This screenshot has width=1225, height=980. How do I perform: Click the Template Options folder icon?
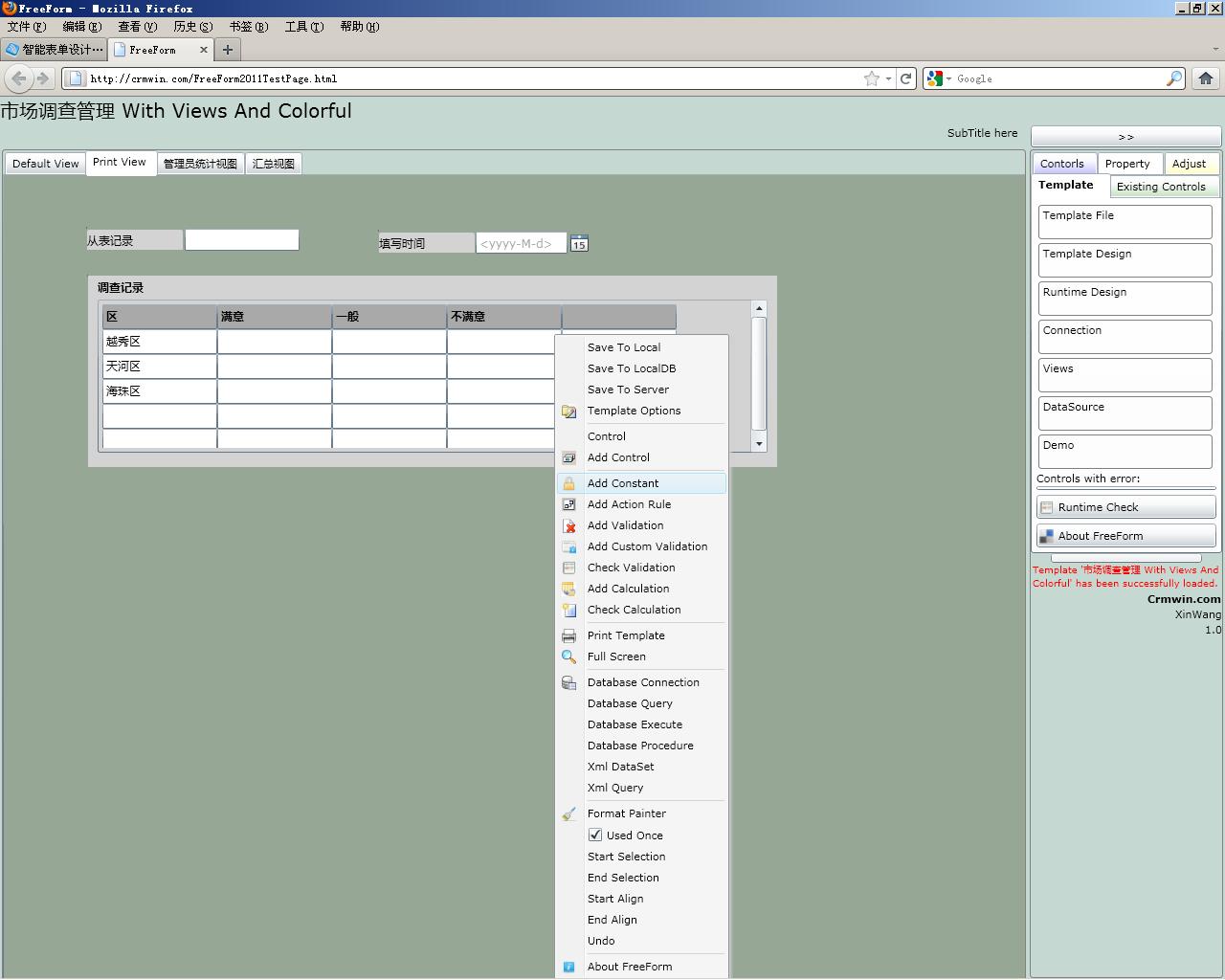[x=568, y=412]
